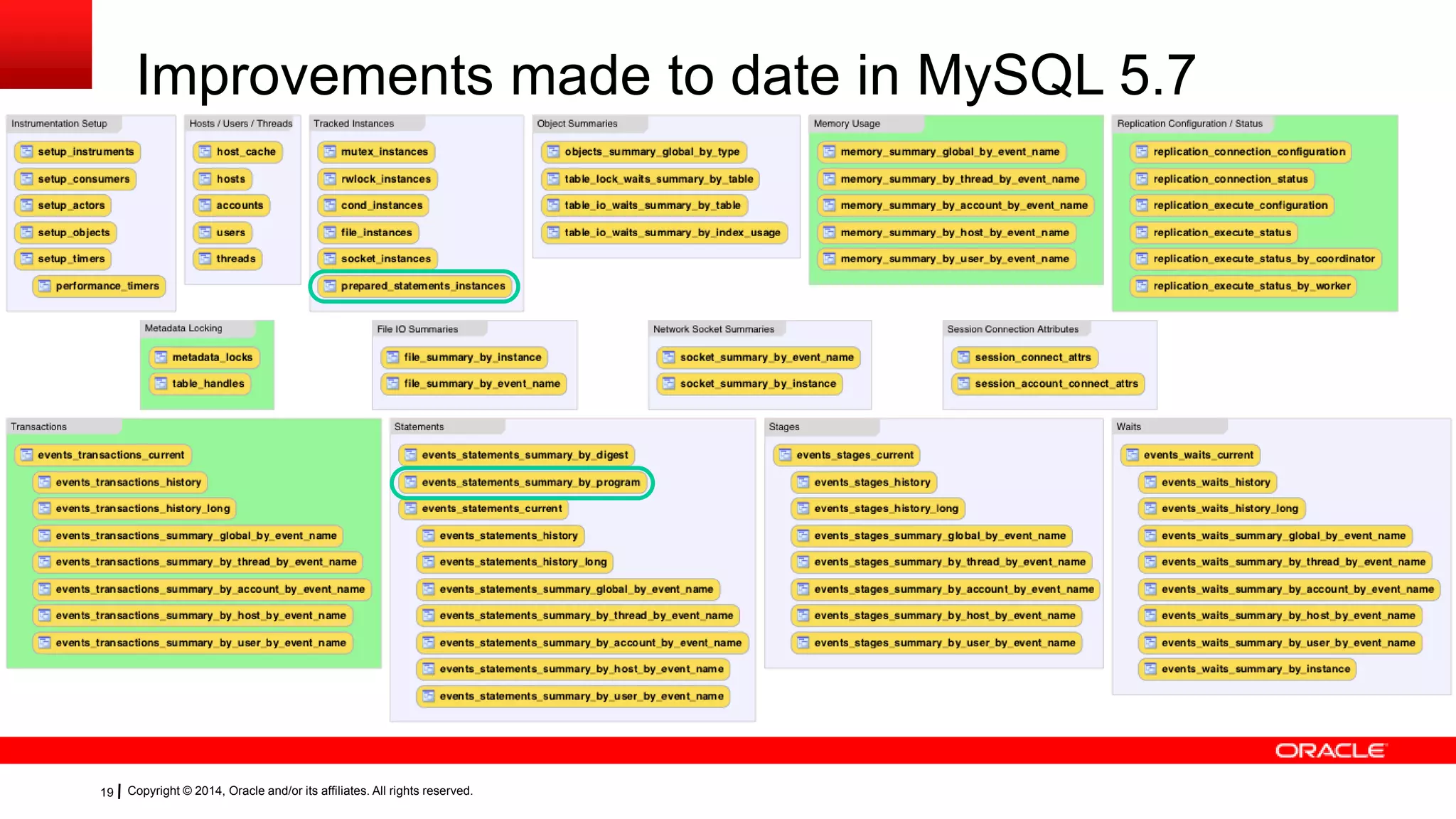1456x819 pixels.
Task: Click the icon next to replication_execute_status_by_worker
Action: 1142,286
